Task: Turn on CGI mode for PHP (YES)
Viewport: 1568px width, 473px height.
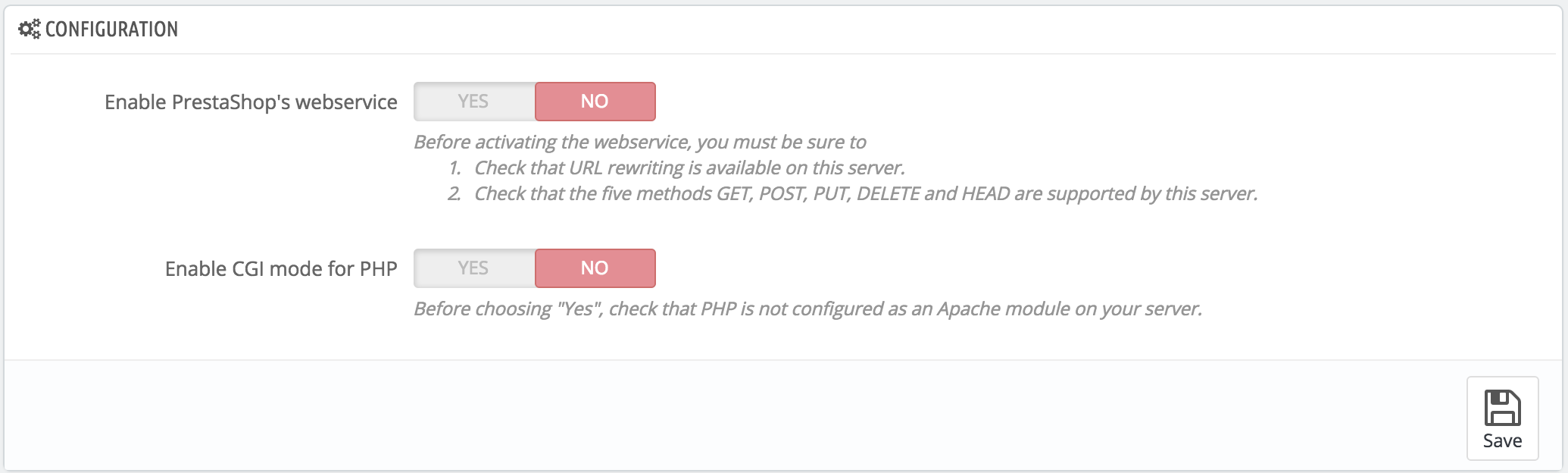Action: pos(474,268)
